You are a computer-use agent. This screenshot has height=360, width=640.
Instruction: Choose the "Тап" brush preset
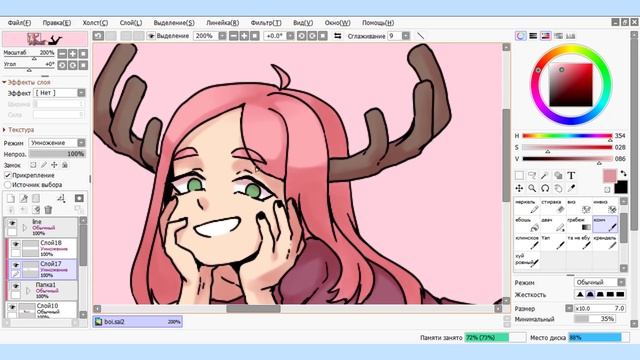click(x=553, y=242)
